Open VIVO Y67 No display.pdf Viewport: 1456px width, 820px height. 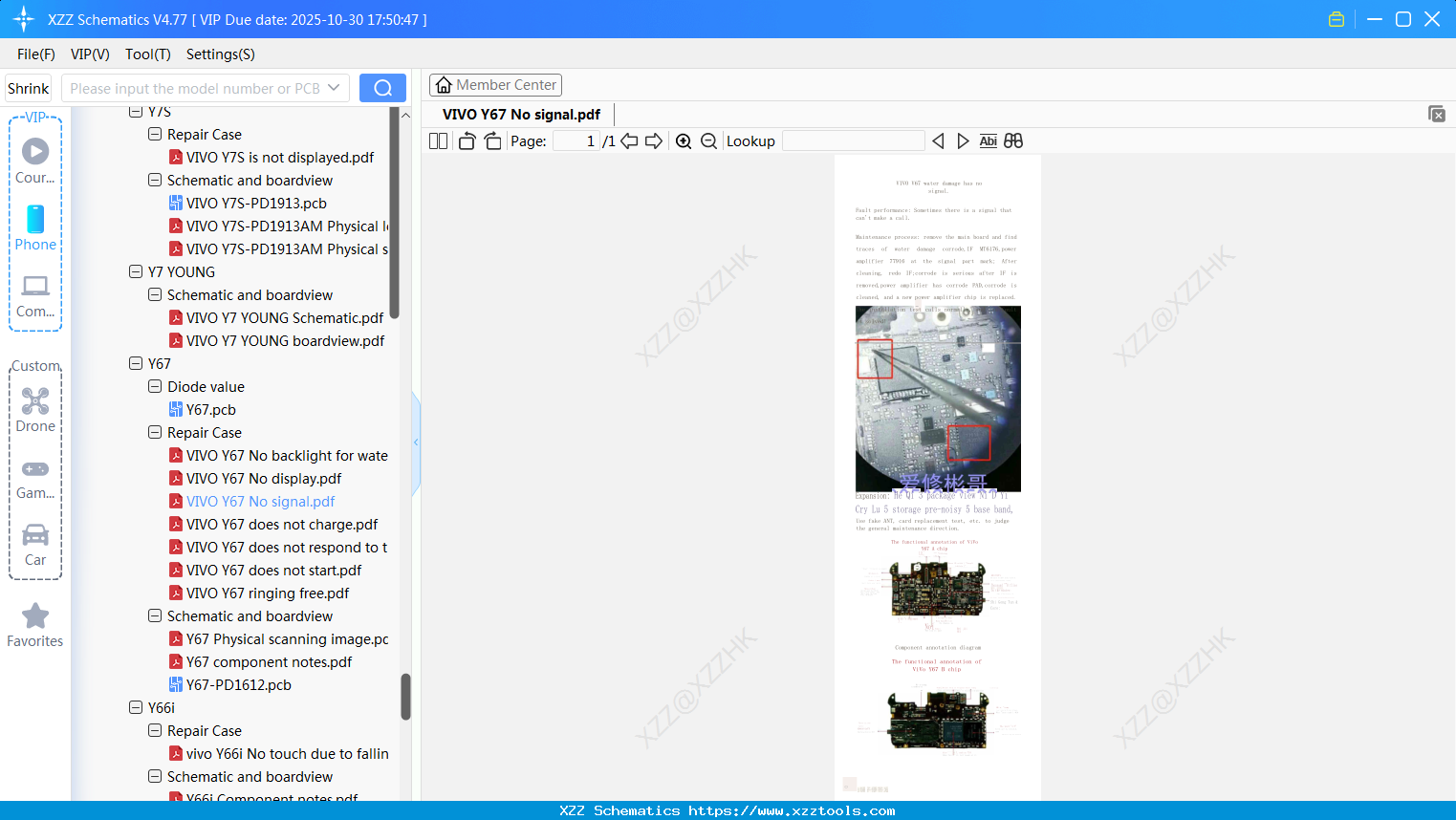[264, 478]
